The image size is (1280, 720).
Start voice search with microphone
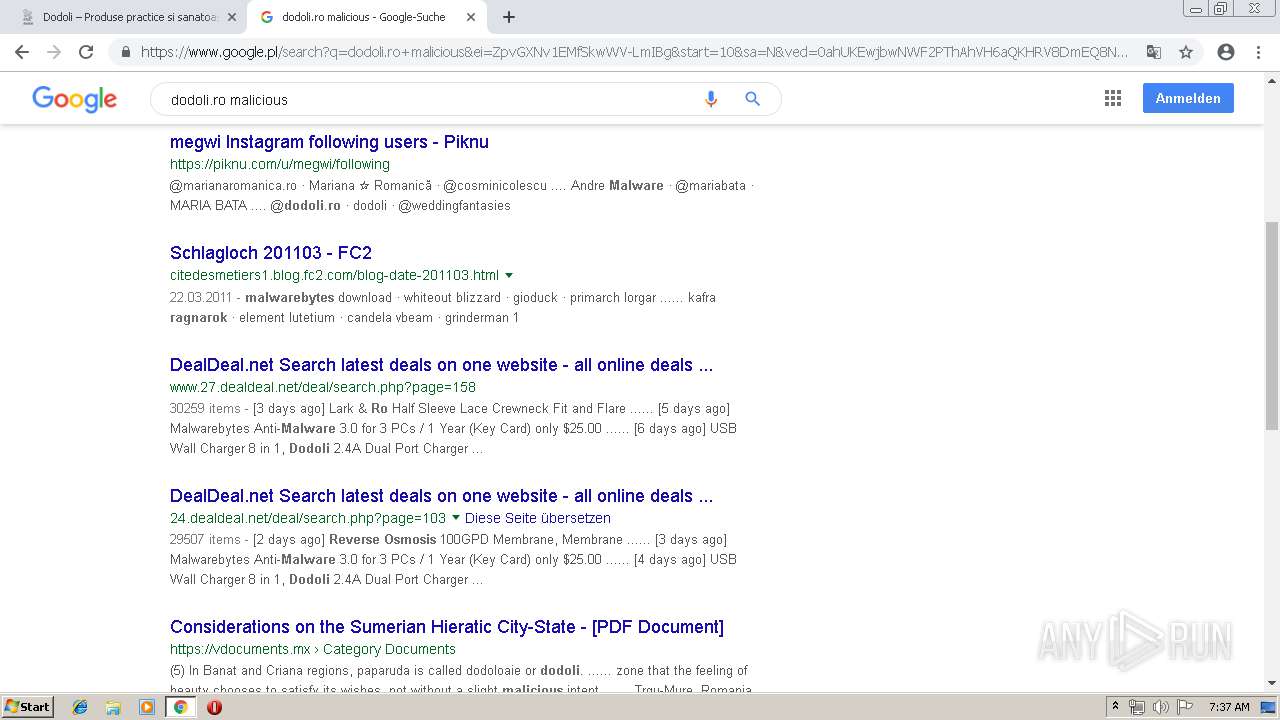(711, 99)
